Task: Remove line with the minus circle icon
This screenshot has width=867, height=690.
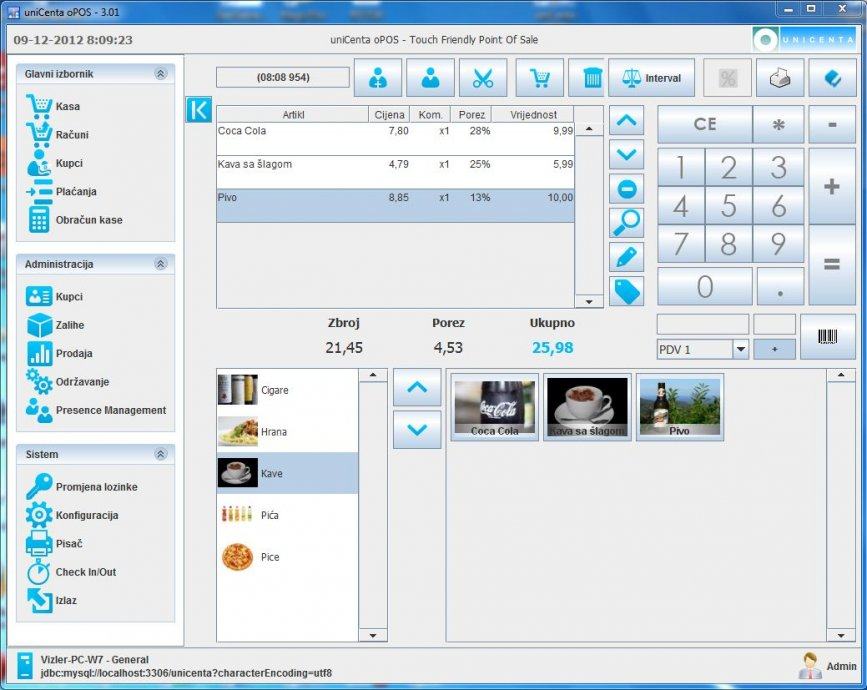Action: [x=626, y=189]
